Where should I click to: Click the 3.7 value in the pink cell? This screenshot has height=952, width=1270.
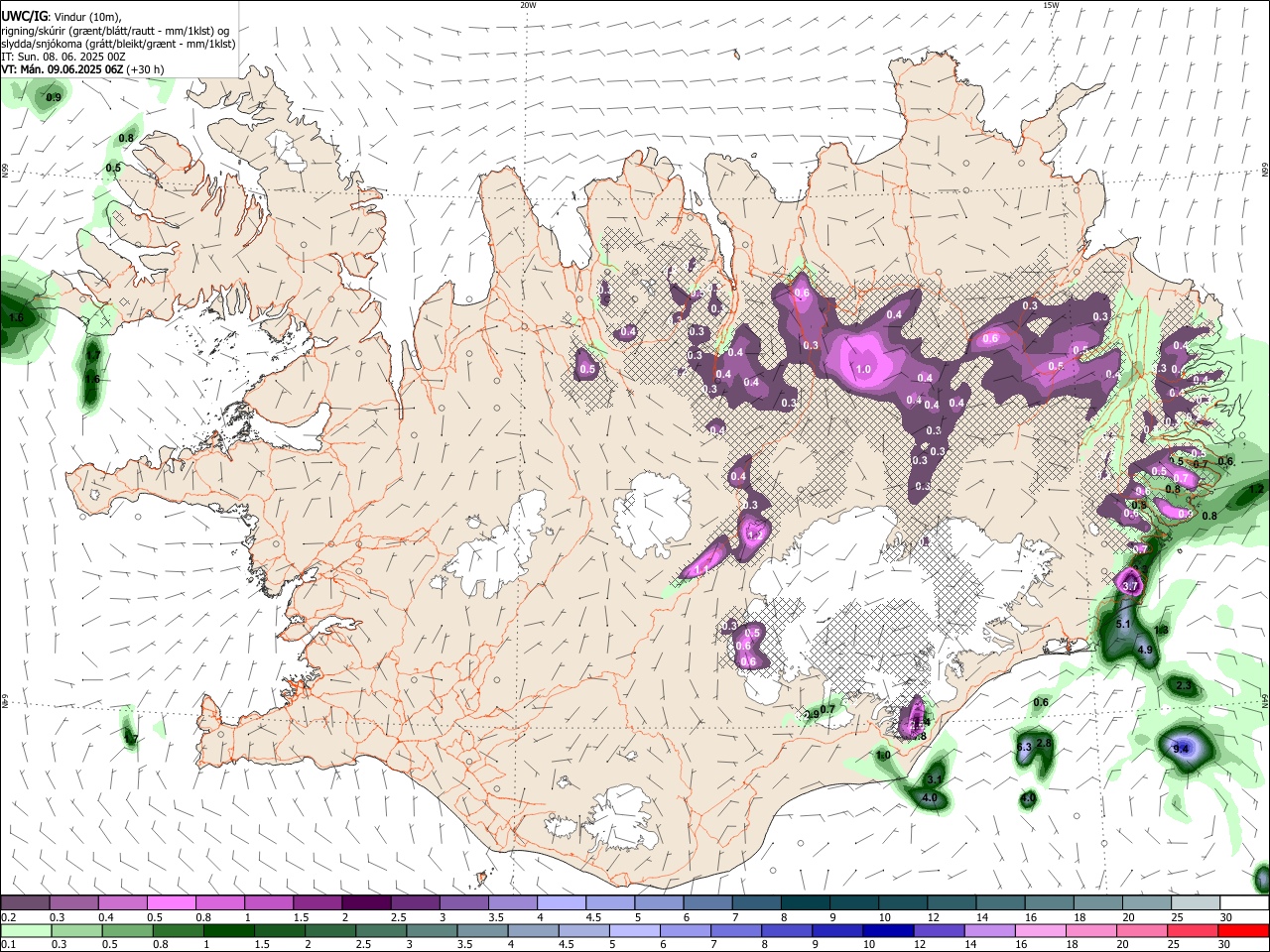tap(1129, 586)
